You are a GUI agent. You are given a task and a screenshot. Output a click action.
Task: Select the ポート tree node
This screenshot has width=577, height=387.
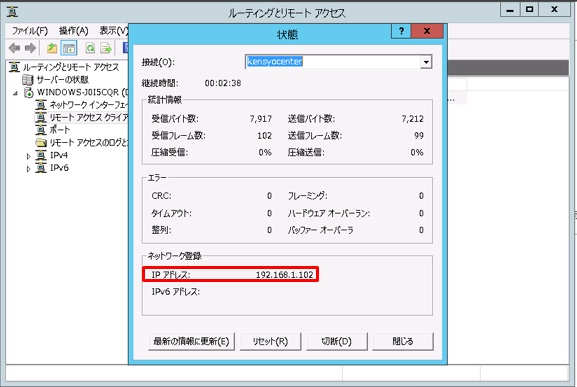pyautogui.click(x=53, y=130)
